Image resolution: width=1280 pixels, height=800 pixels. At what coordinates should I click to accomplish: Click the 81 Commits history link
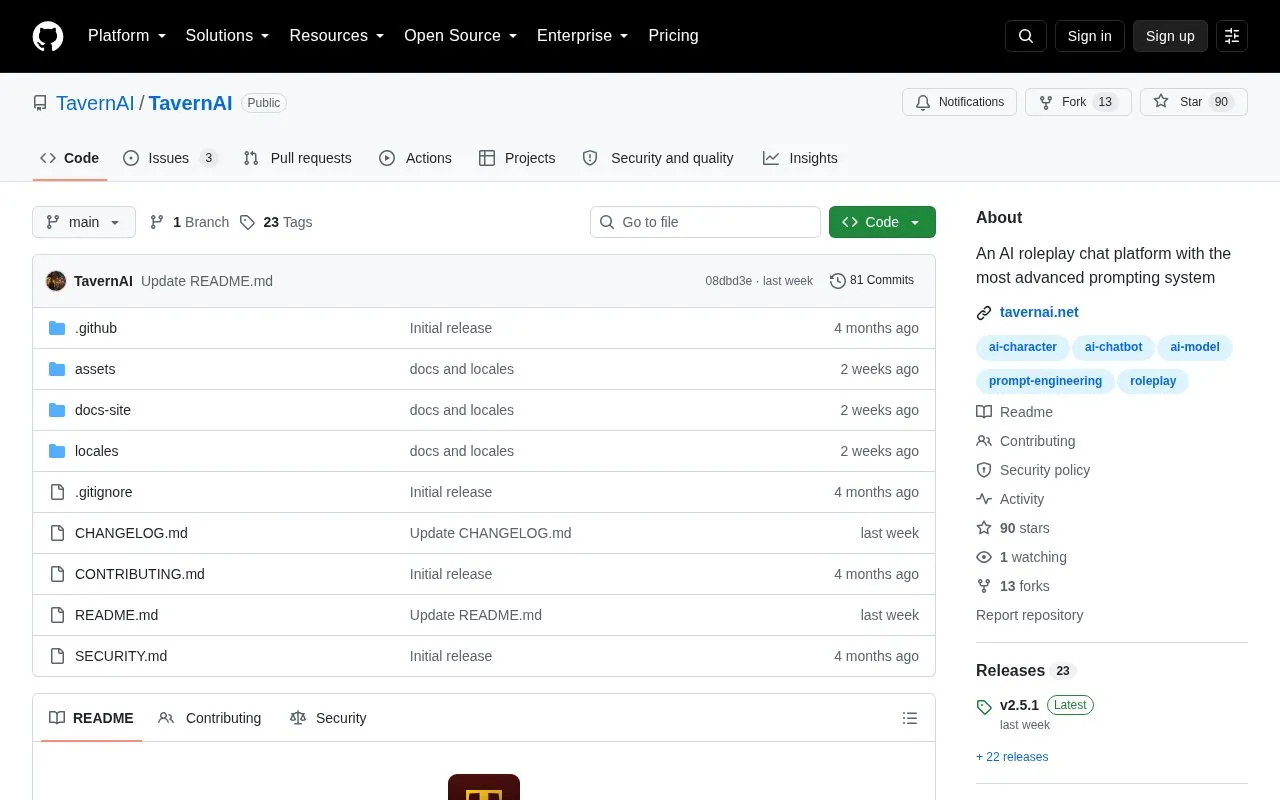(872, 281)
